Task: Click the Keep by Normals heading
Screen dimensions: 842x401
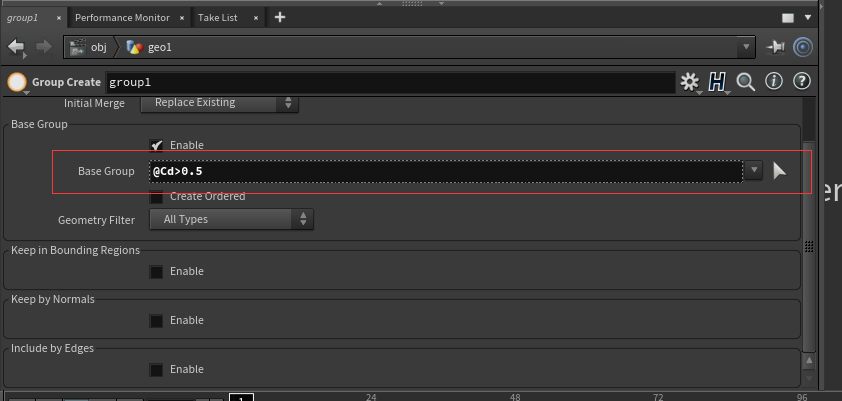Action: [53, 299]
